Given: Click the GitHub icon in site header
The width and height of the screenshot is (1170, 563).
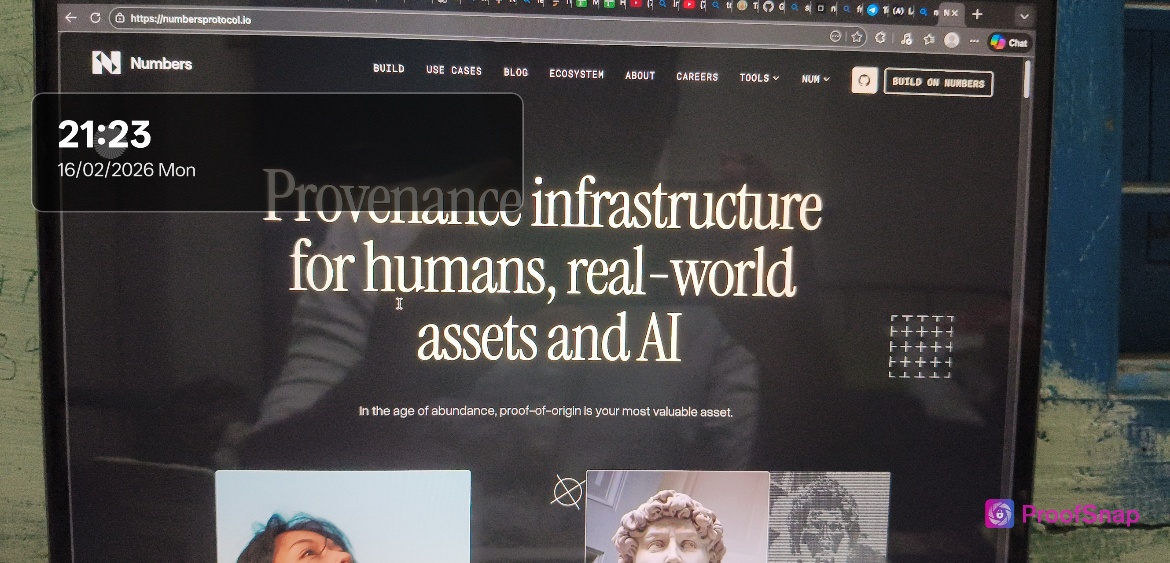Looking at the screenshot, I should 864,81.
